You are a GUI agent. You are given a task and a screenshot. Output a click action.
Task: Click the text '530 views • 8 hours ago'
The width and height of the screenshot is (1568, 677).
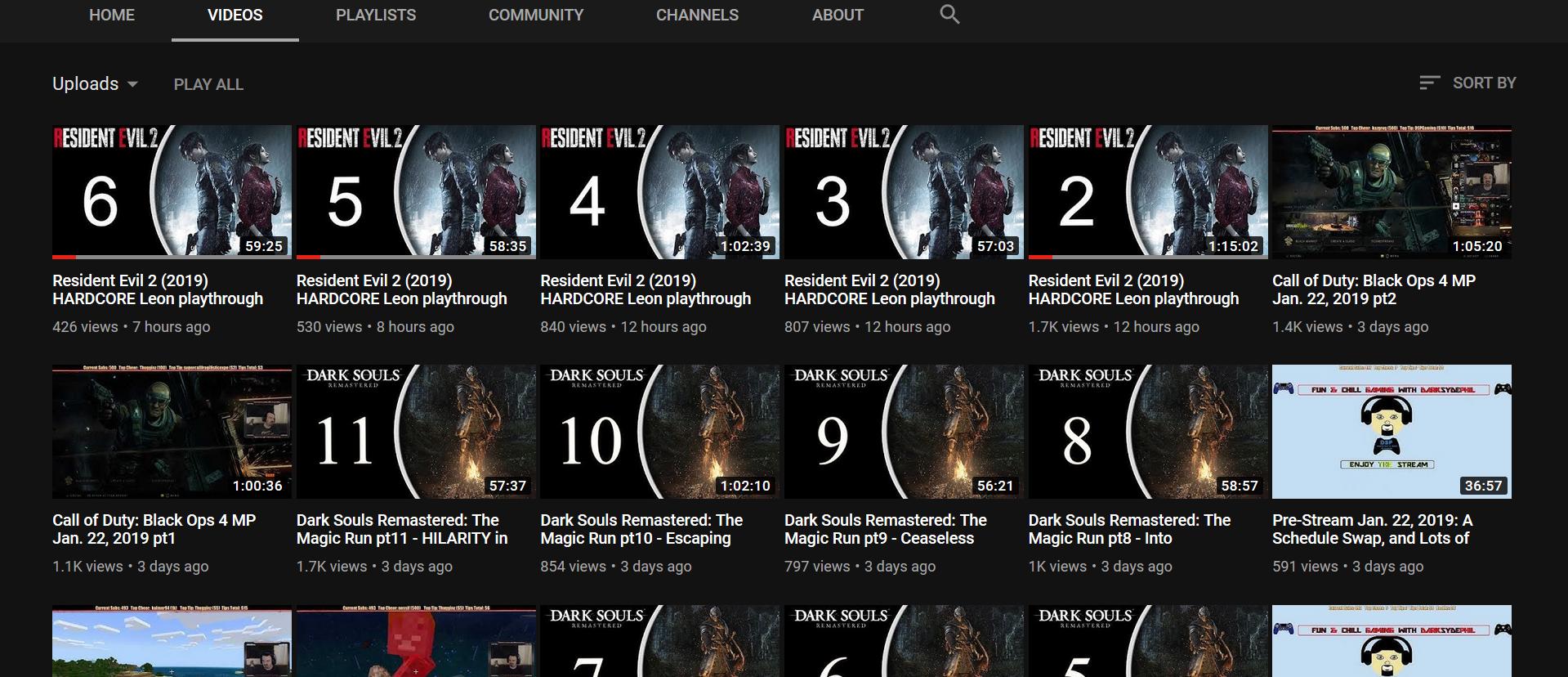tap(375, 326)
